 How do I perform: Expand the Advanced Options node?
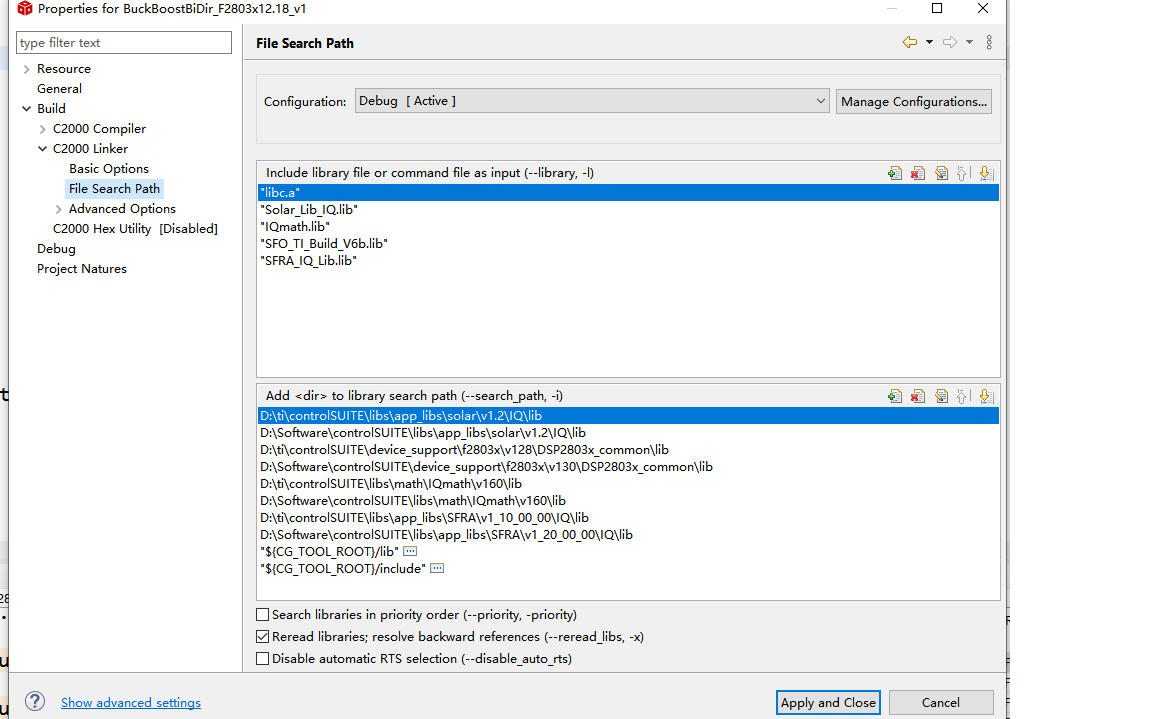click(x=59, y=209)
